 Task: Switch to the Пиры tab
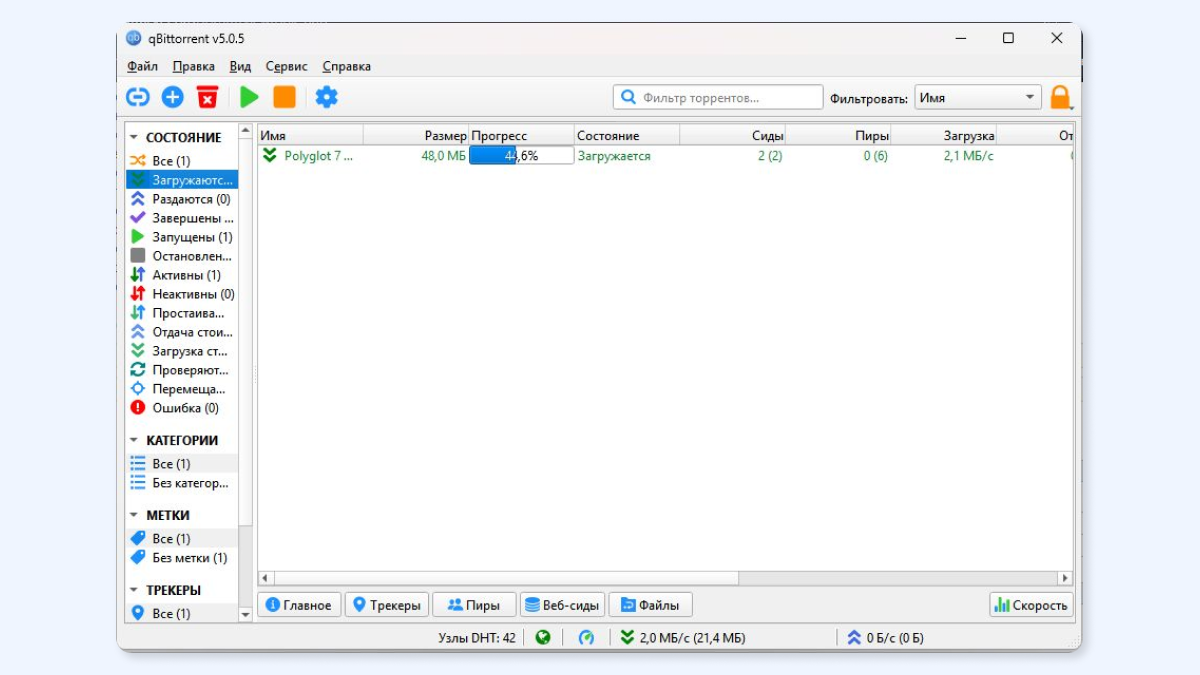click(474, 605)
